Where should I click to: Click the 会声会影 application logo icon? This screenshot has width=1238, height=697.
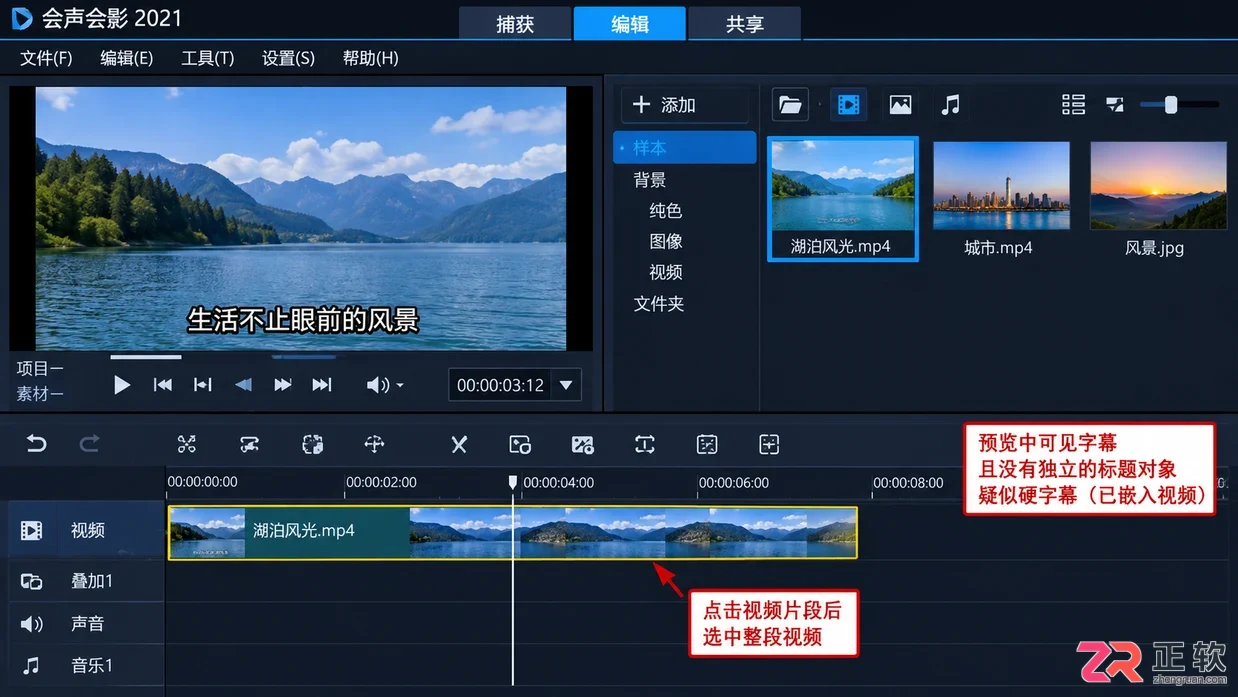click(21, 18)
